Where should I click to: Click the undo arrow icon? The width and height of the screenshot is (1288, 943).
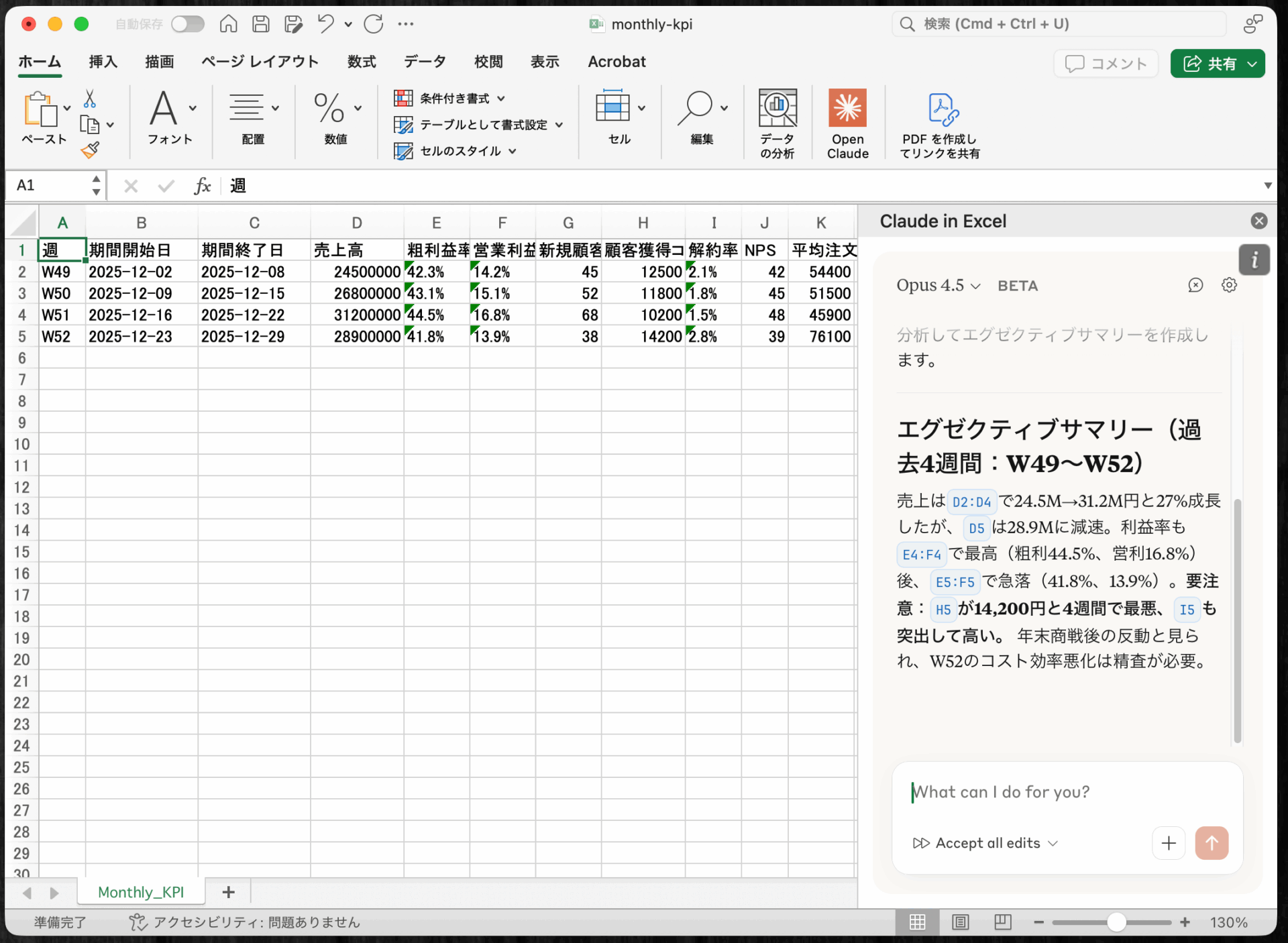[326, 24]
